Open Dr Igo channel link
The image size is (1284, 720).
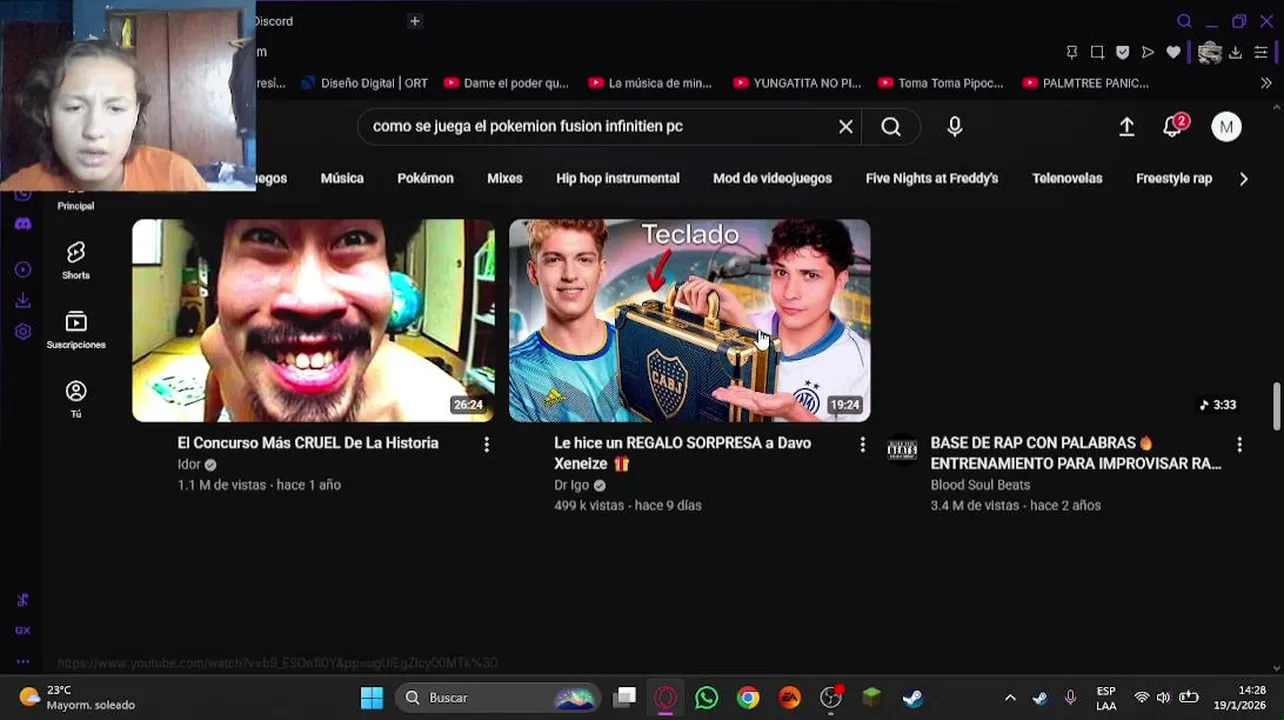572,486
